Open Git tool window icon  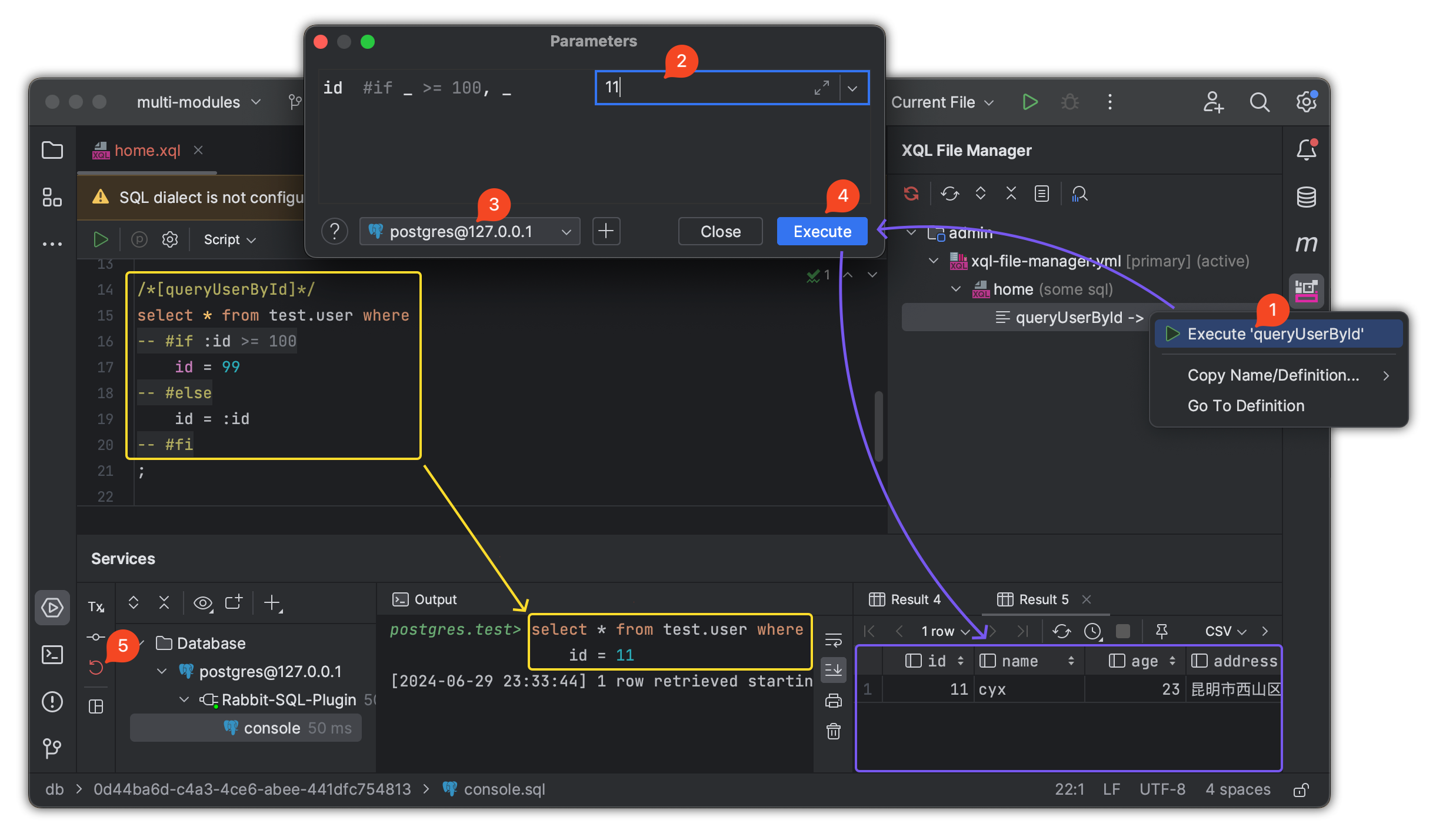point(52,748)
